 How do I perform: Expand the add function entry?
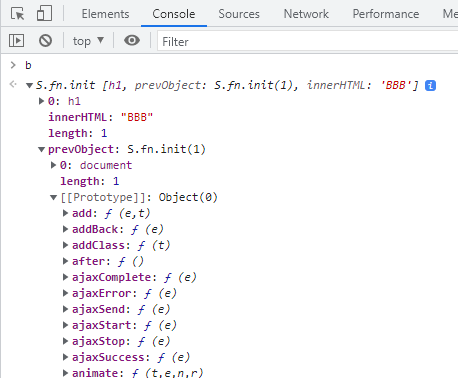tap(65, 213)
